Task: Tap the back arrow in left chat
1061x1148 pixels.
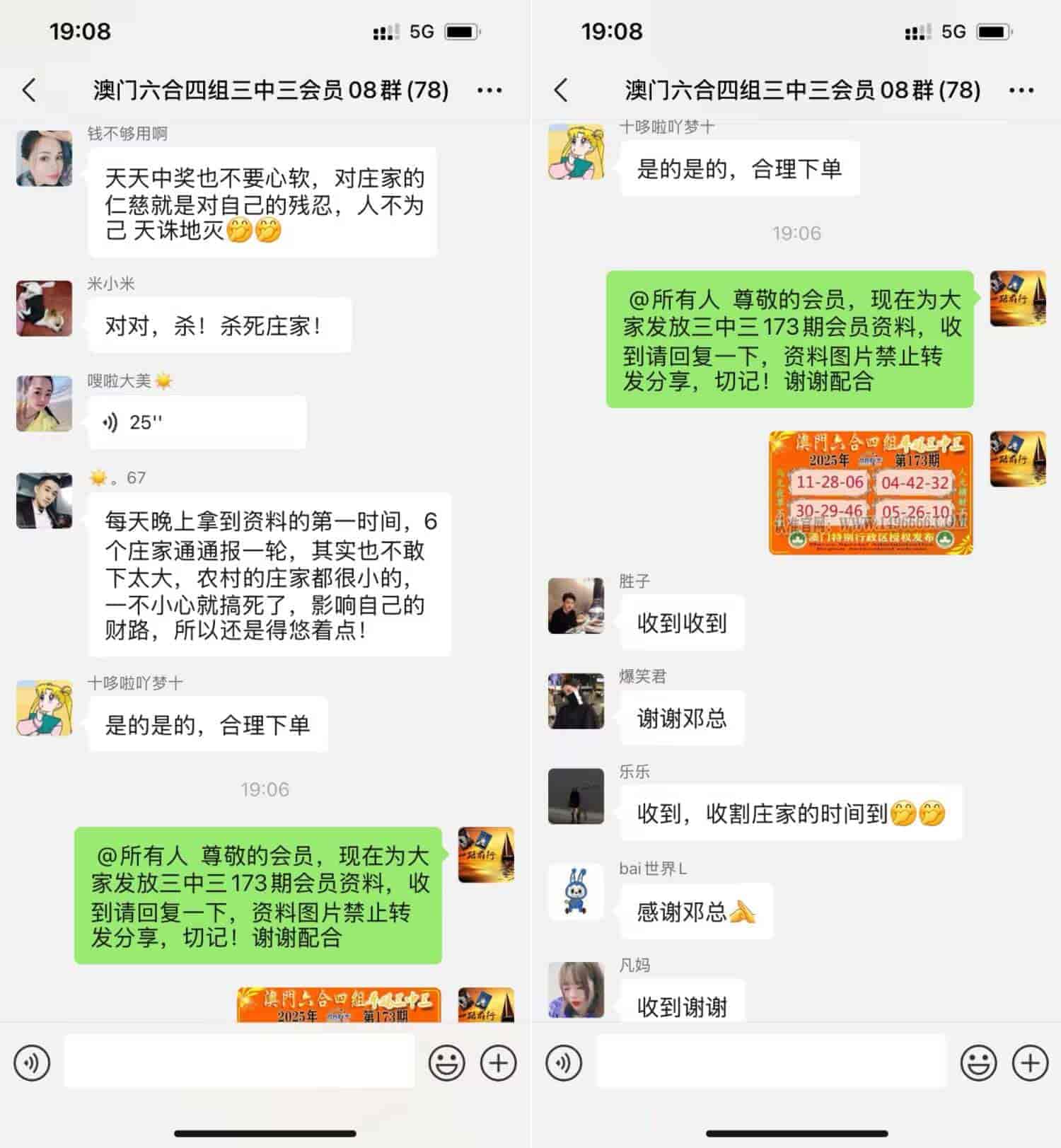Action: [29, 90]
